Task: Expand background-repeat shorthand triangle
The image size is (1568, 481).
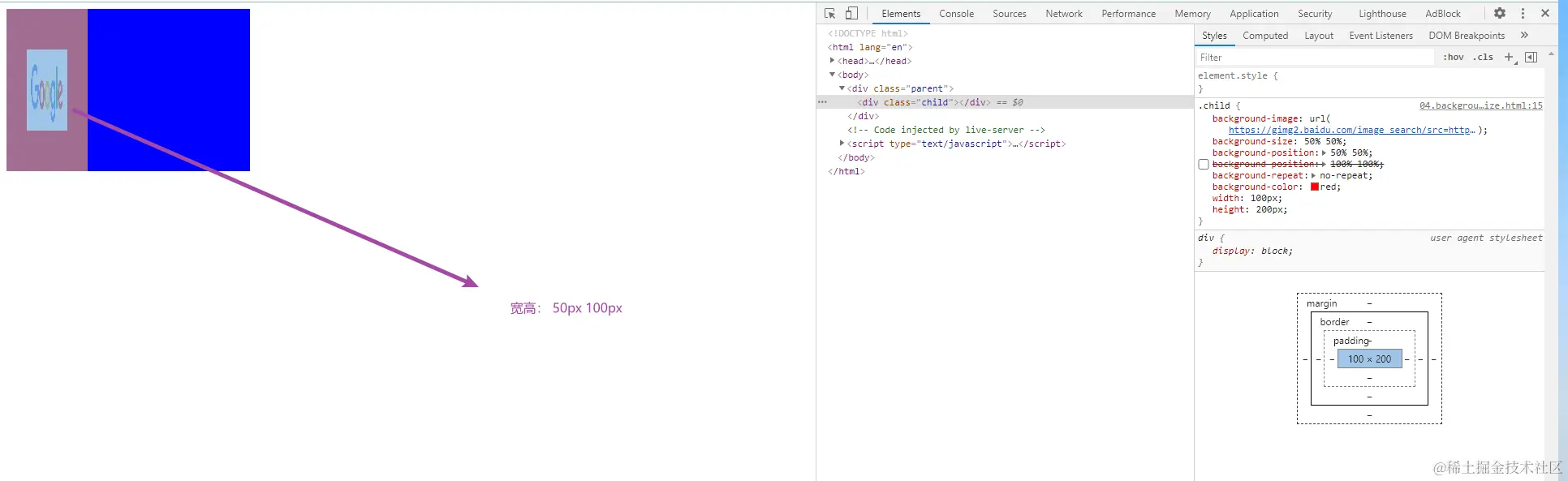Action: pos(1313,175)
